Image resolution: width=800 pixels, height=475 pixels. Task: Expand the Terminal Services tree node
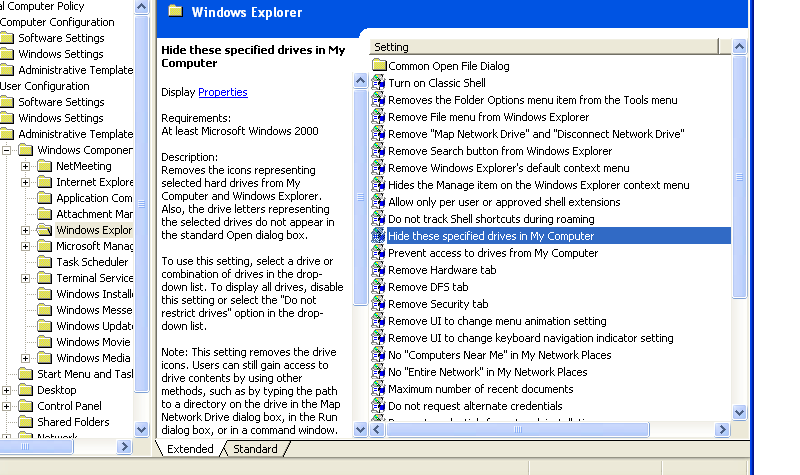pos(25,278)
